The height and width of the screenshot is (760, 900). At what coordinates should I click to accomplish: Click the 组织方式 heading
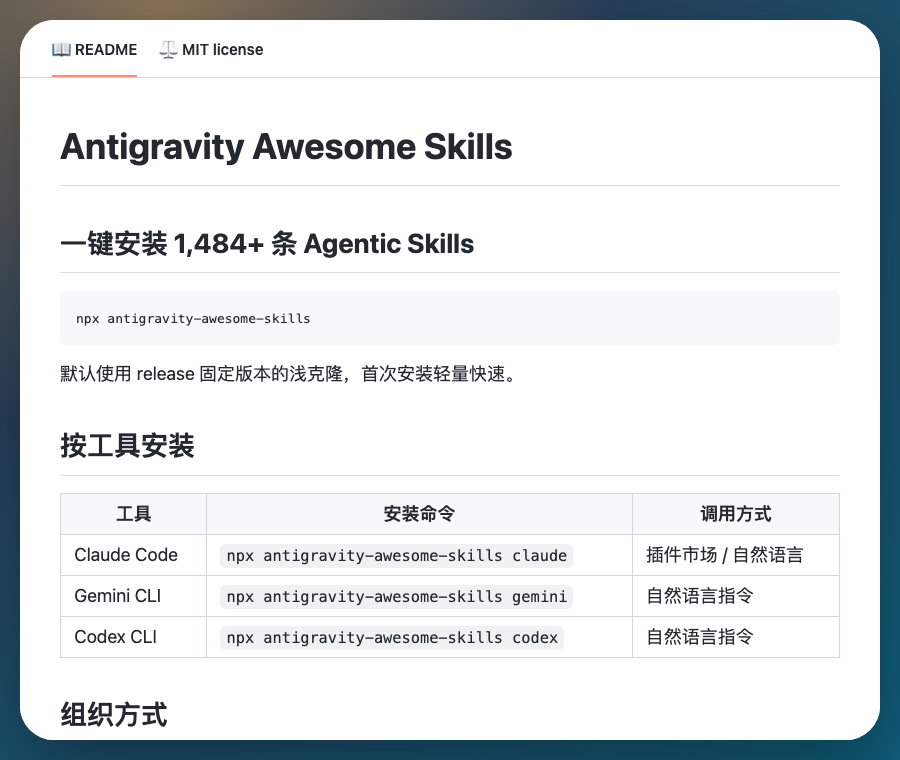114,715
